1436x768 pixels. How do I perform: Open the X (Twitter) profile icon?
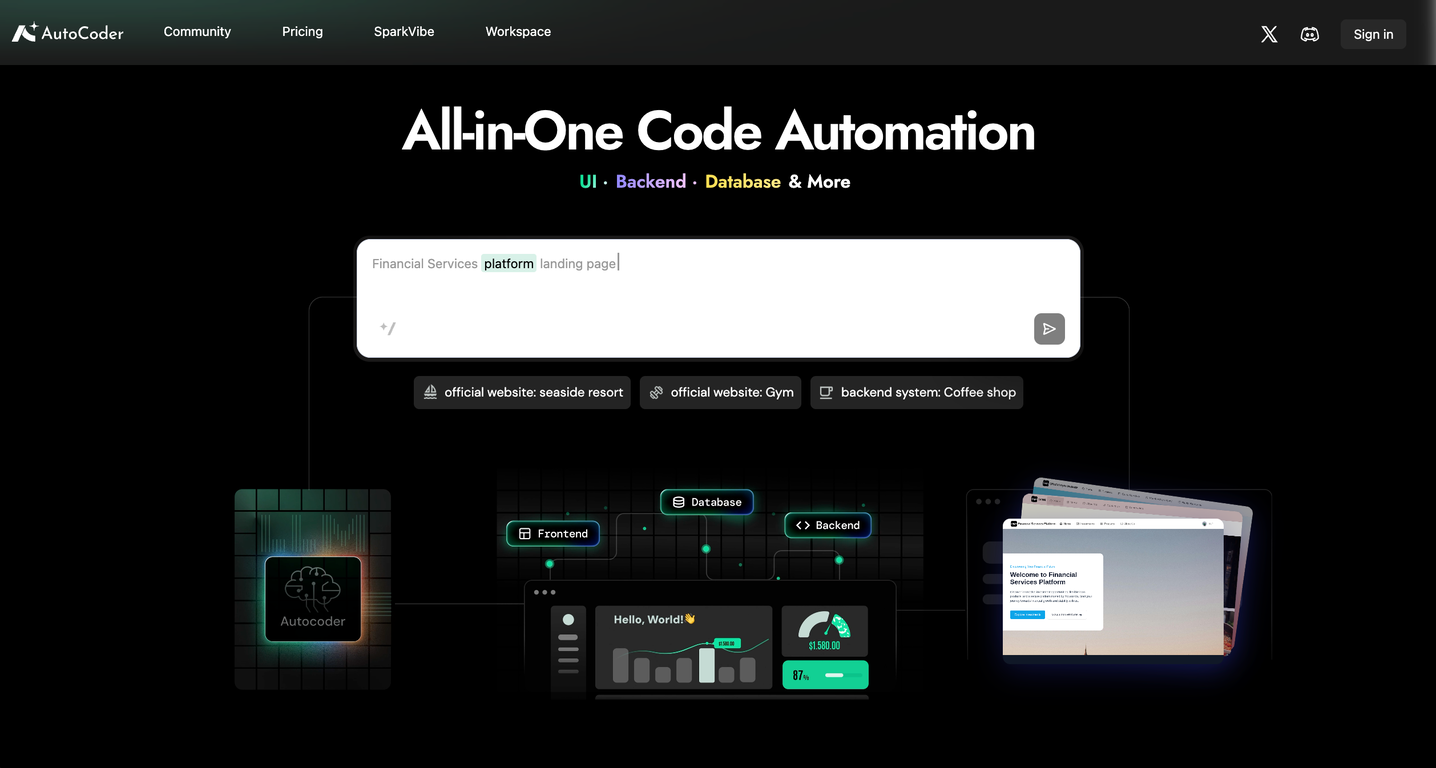pyautogui.click(x=1269, y=34)
